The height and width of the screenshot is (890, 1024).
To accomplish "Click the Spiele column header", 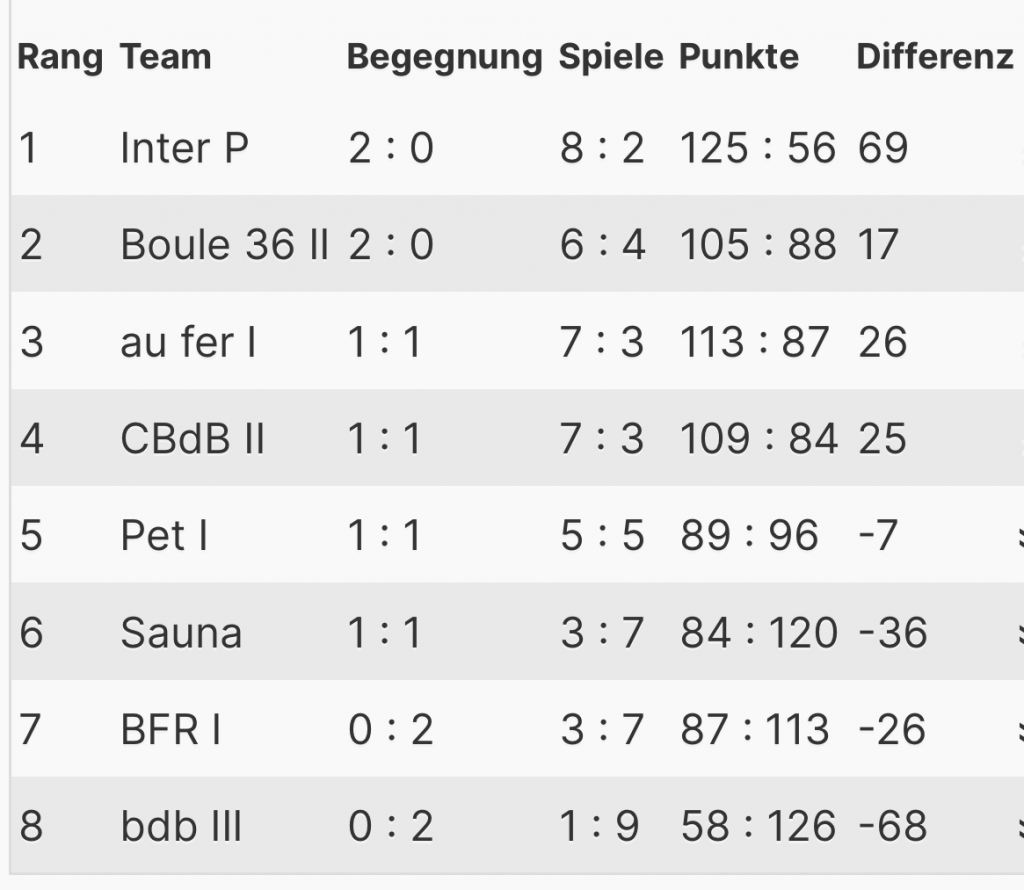I will [610, 57].
